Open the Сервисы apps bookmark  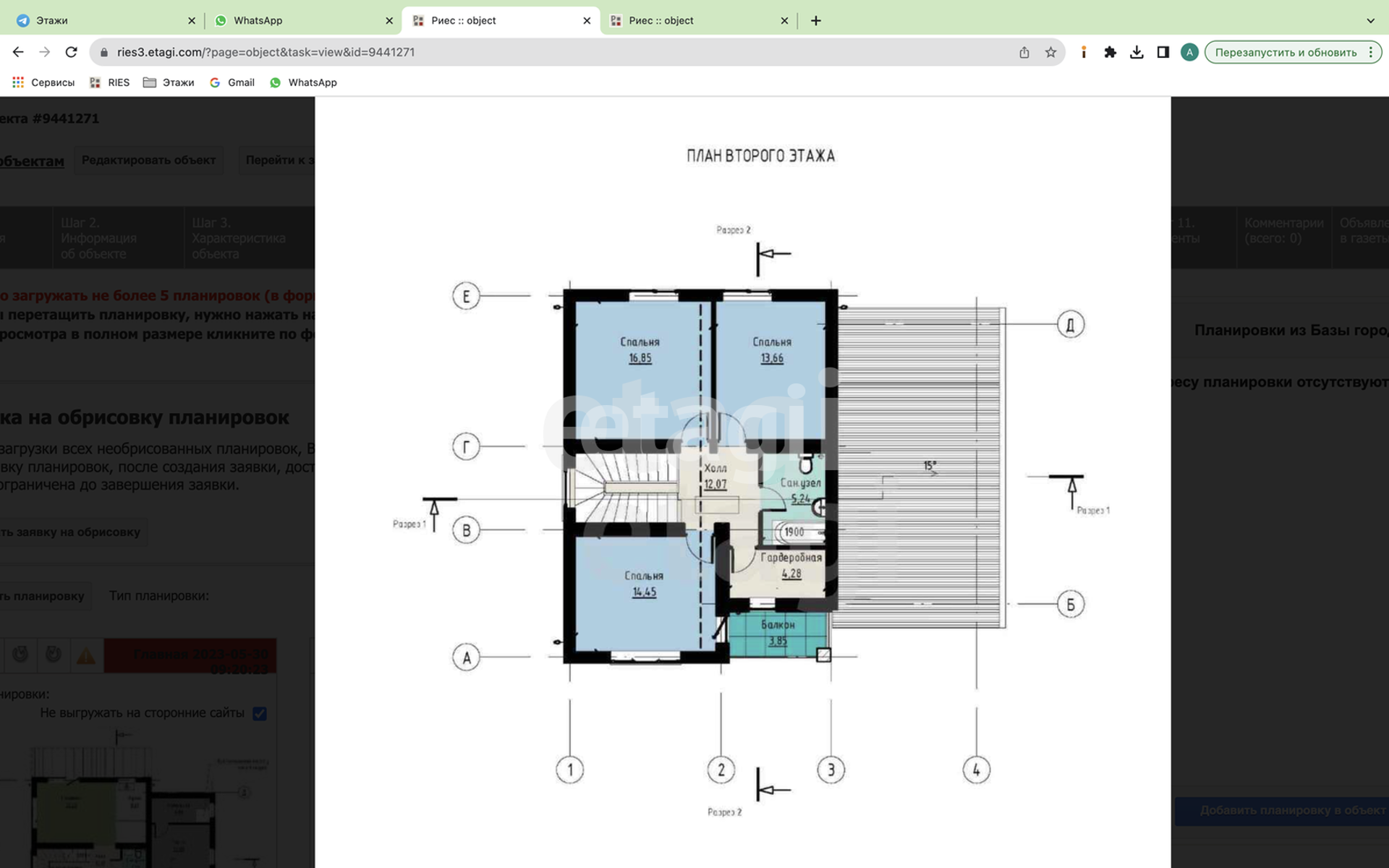coord(43,82)
